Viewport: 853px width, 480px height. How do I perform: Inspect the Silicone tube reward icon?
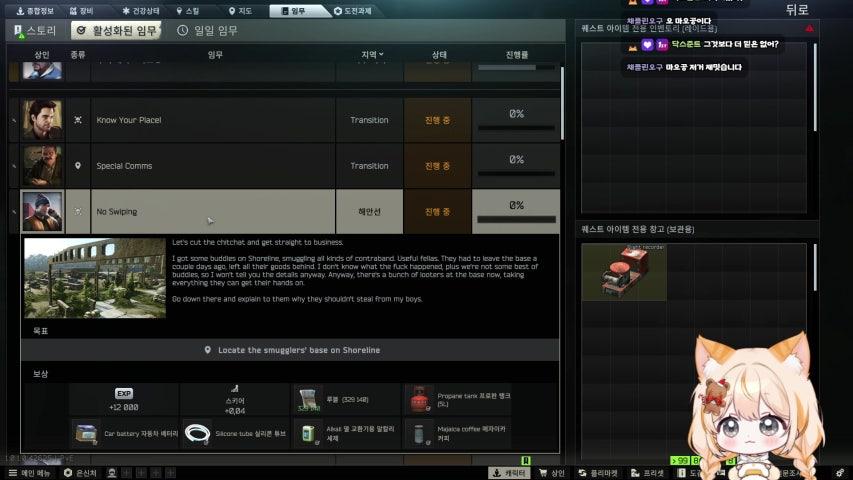pos(197,434)
